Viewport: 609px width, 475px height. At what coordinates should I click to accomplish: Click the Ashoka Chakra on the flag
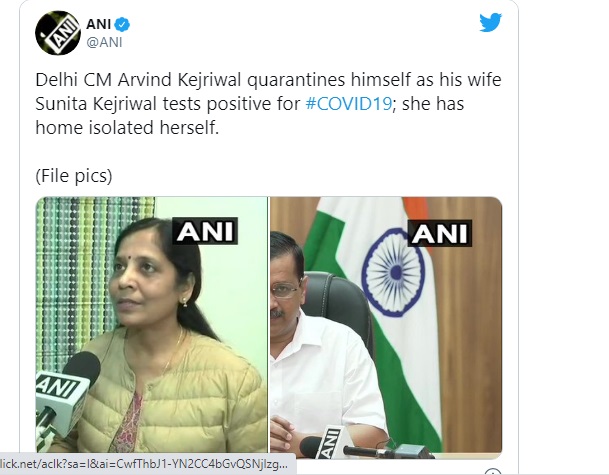[393, 272]
